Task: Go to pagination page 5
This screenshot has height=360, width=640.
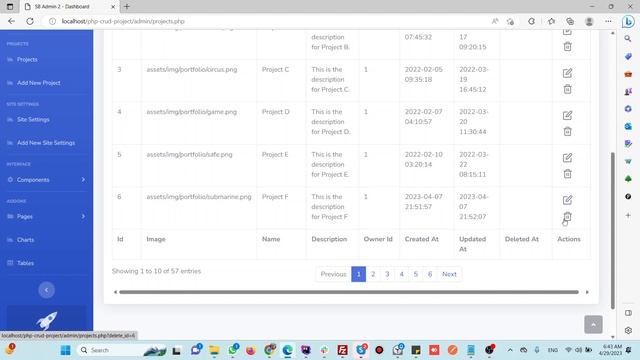Action: (x=416, y=274)
